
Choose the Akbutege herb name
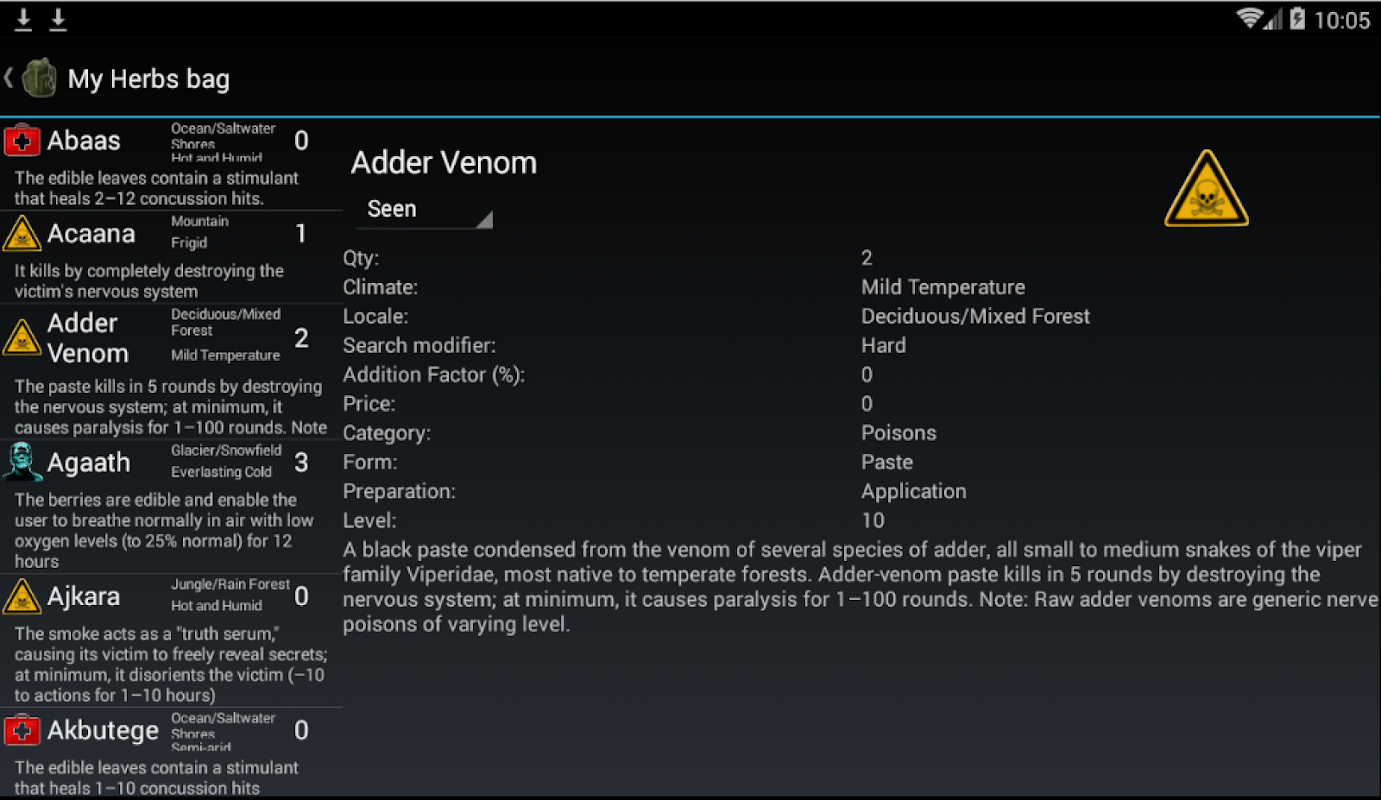103,731
